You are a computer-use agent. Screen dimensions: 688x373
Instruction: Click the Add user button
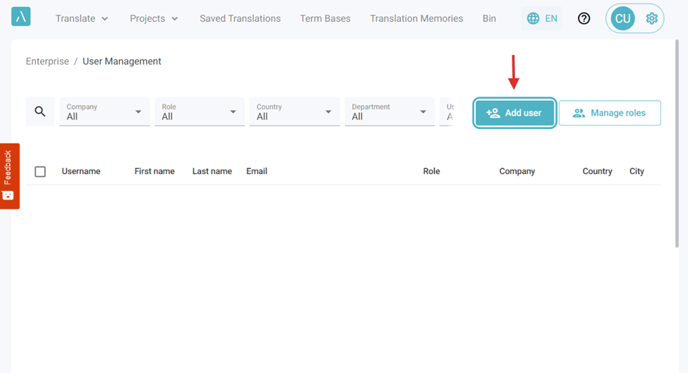pyautogui.click(x=515, y=113)
